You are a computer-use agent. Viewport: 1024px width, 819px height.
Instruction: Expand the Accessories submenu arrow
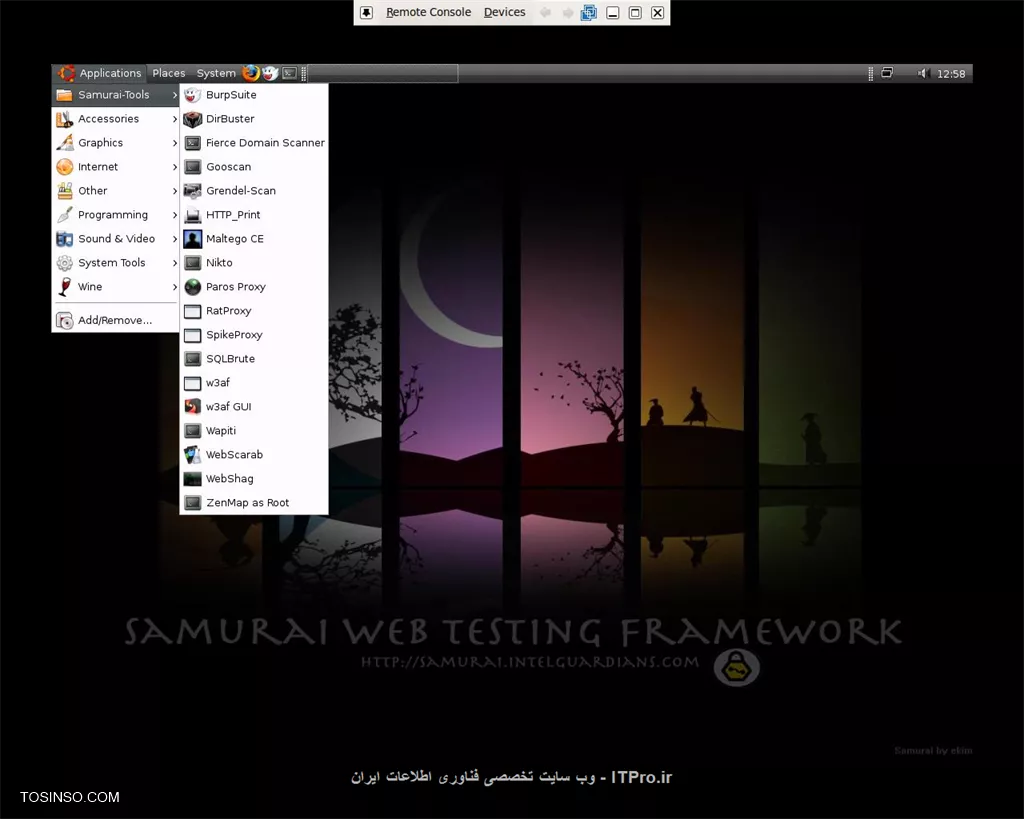(x=174, y=119)
